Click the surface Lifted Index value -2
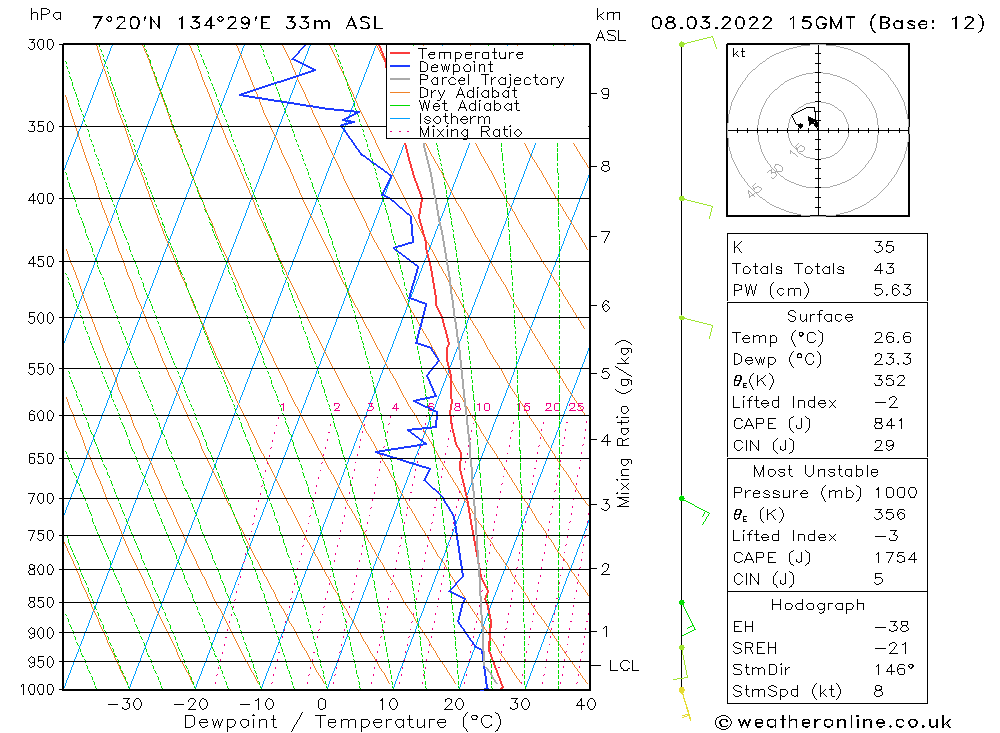1000x733 pixels. [x=886, y=403]
